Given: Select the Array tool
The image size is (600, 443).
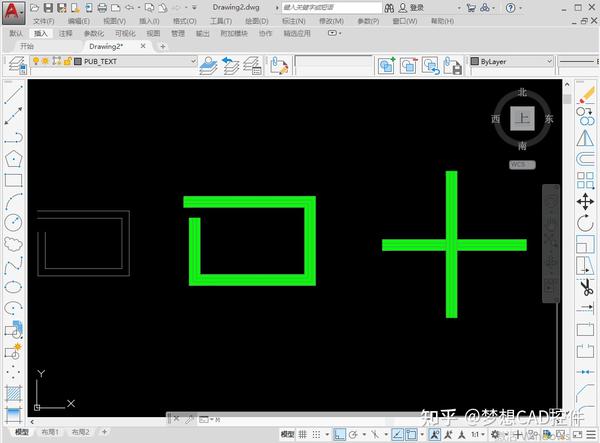Looking at the screenshot, I should click(585, 180).
